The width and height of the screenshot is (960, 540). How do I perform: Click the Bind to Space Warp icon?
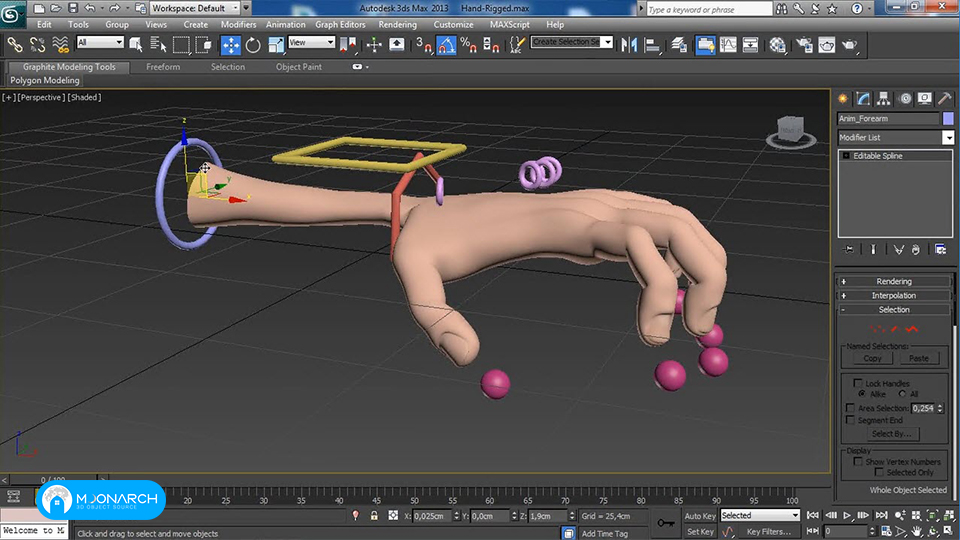[61, 45]
